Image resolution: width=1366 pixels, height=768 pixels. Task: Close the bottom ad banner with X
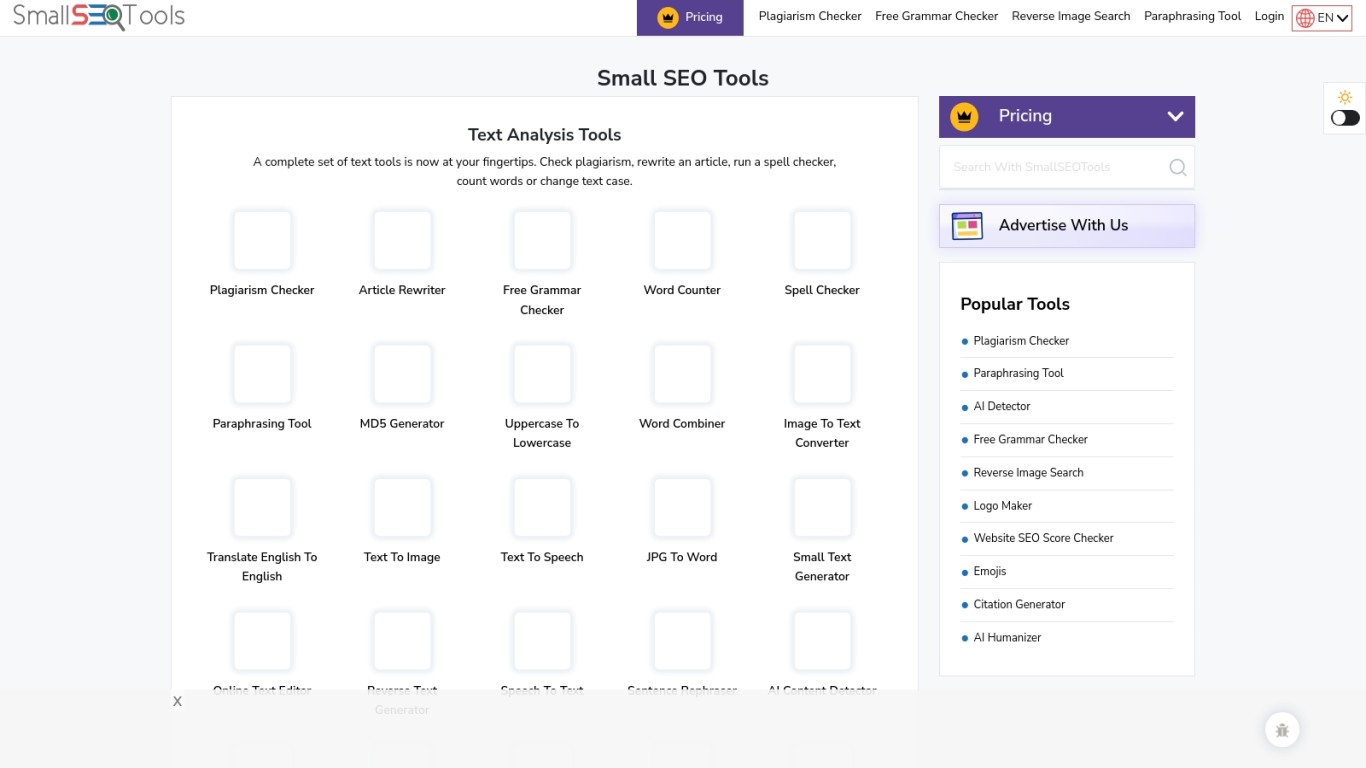(x=177, y=701)
